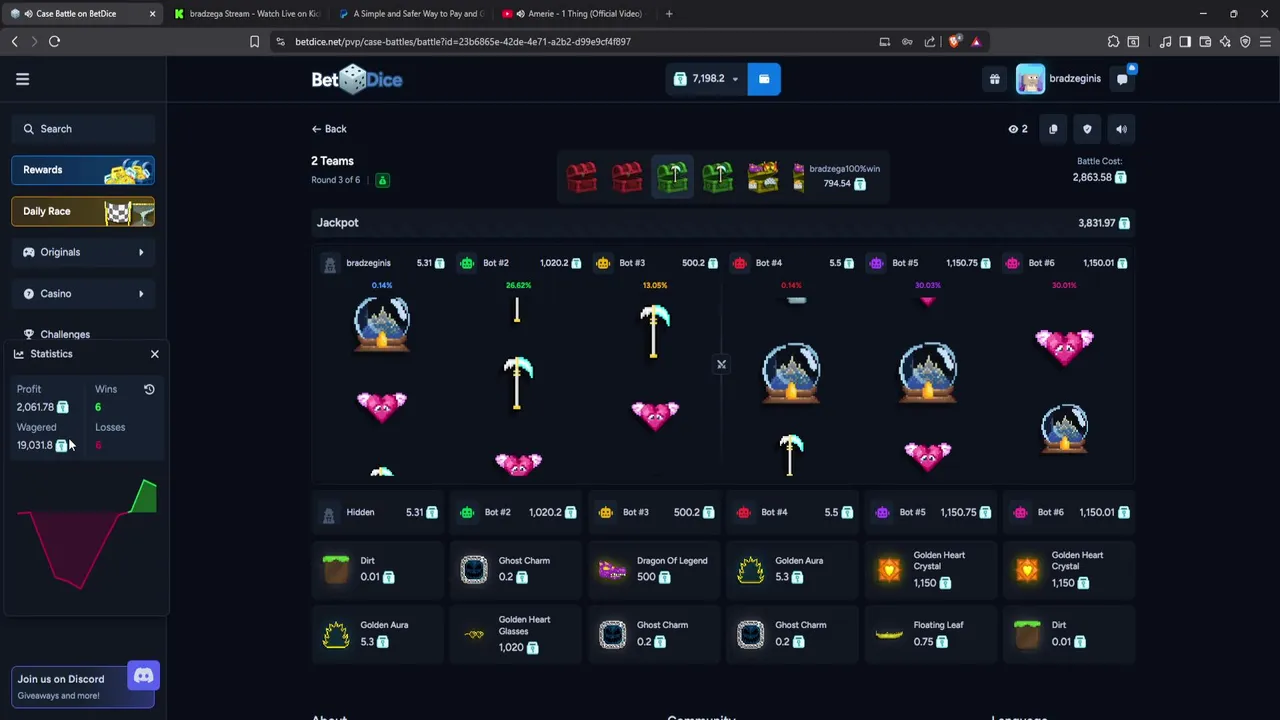Click the Discord logo icon
1280x720 pixels.
[x=143, y=677]
